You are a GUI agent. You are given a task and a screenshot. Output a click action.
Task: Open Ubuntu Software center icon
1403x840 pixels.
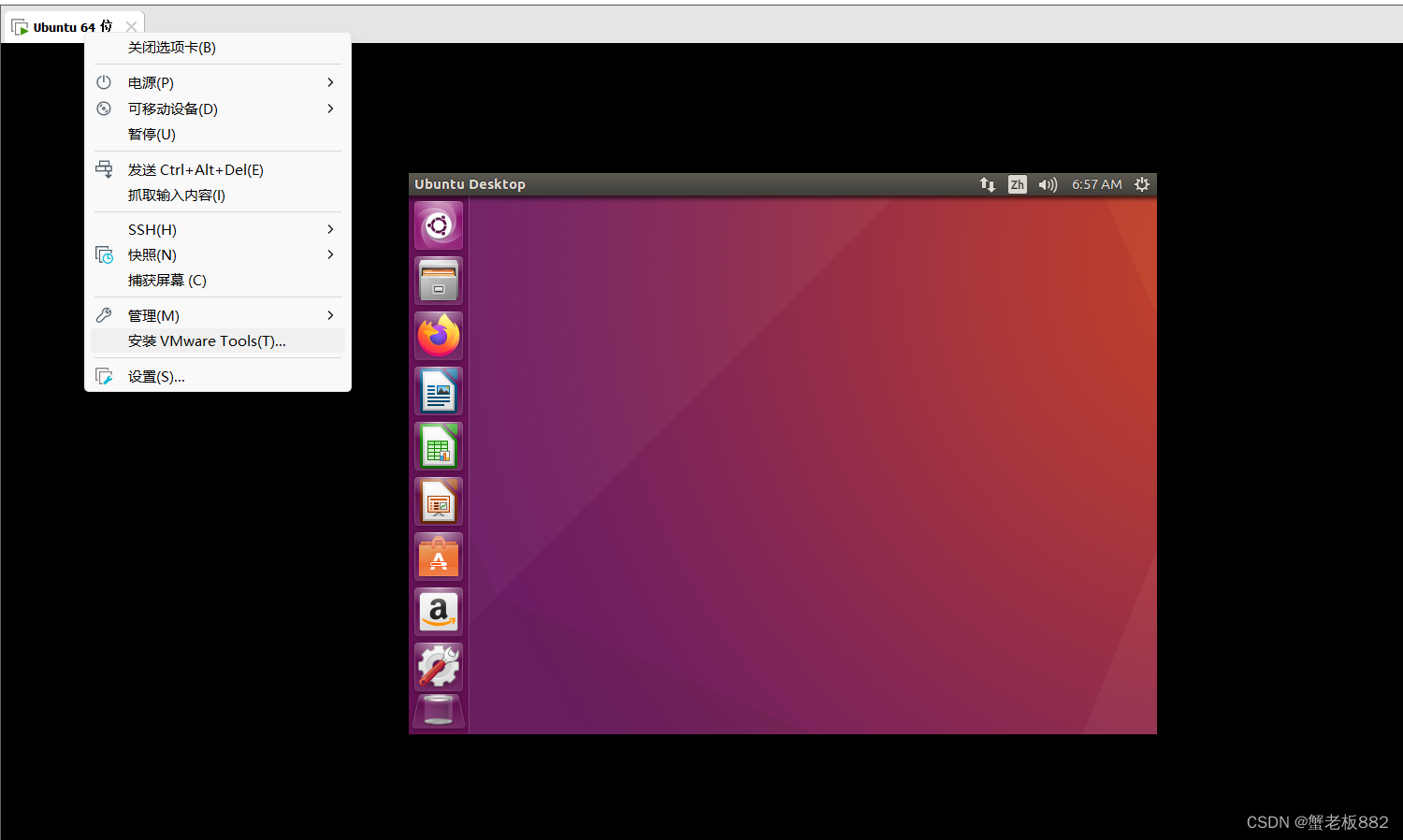(439, 557)
